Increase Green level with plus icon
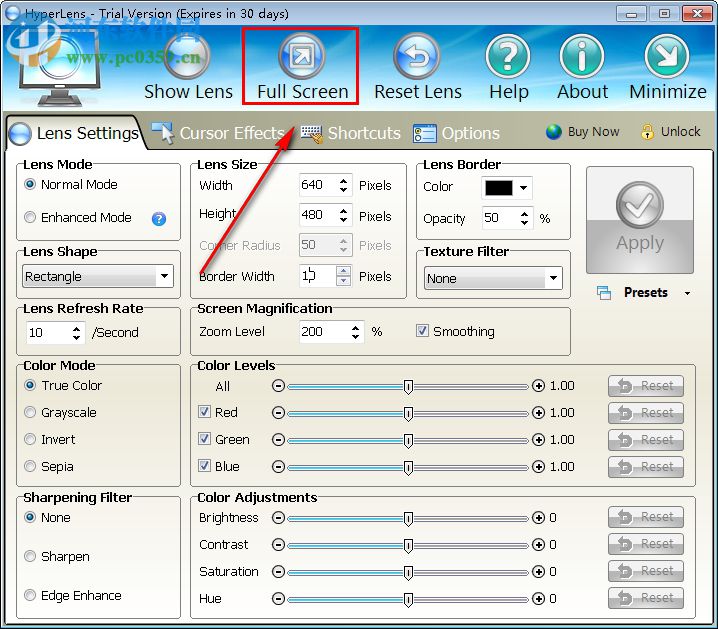This screenshot has height=629, width=718. 538,440
